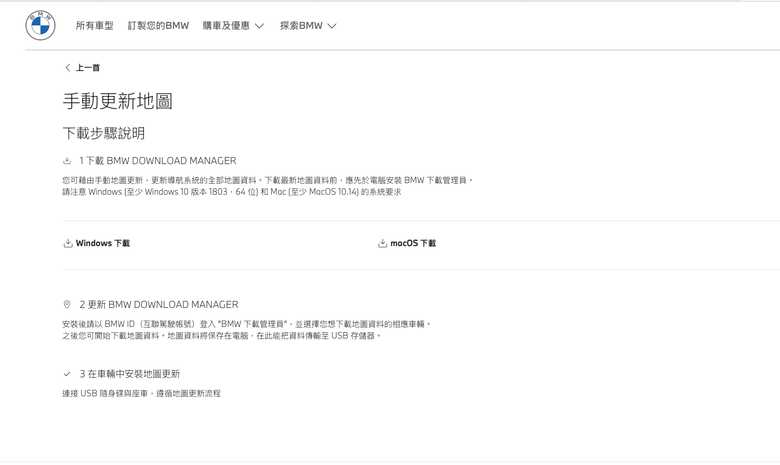
Task: Expand the chevron beside 探索BMW
Action: tap(332, 26)
